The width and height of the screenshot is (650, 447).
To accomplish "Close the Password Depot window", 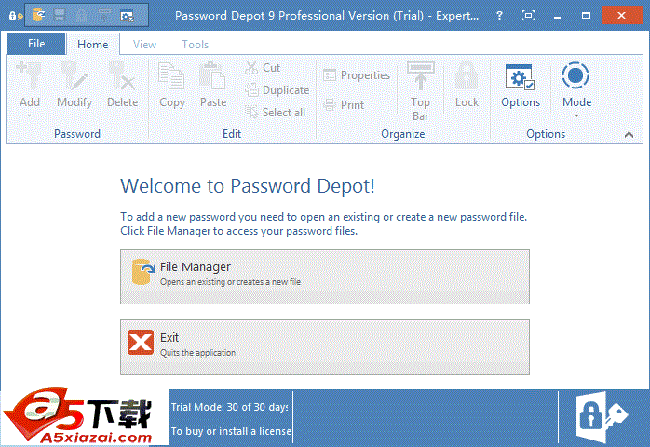I will coord(621,16).
